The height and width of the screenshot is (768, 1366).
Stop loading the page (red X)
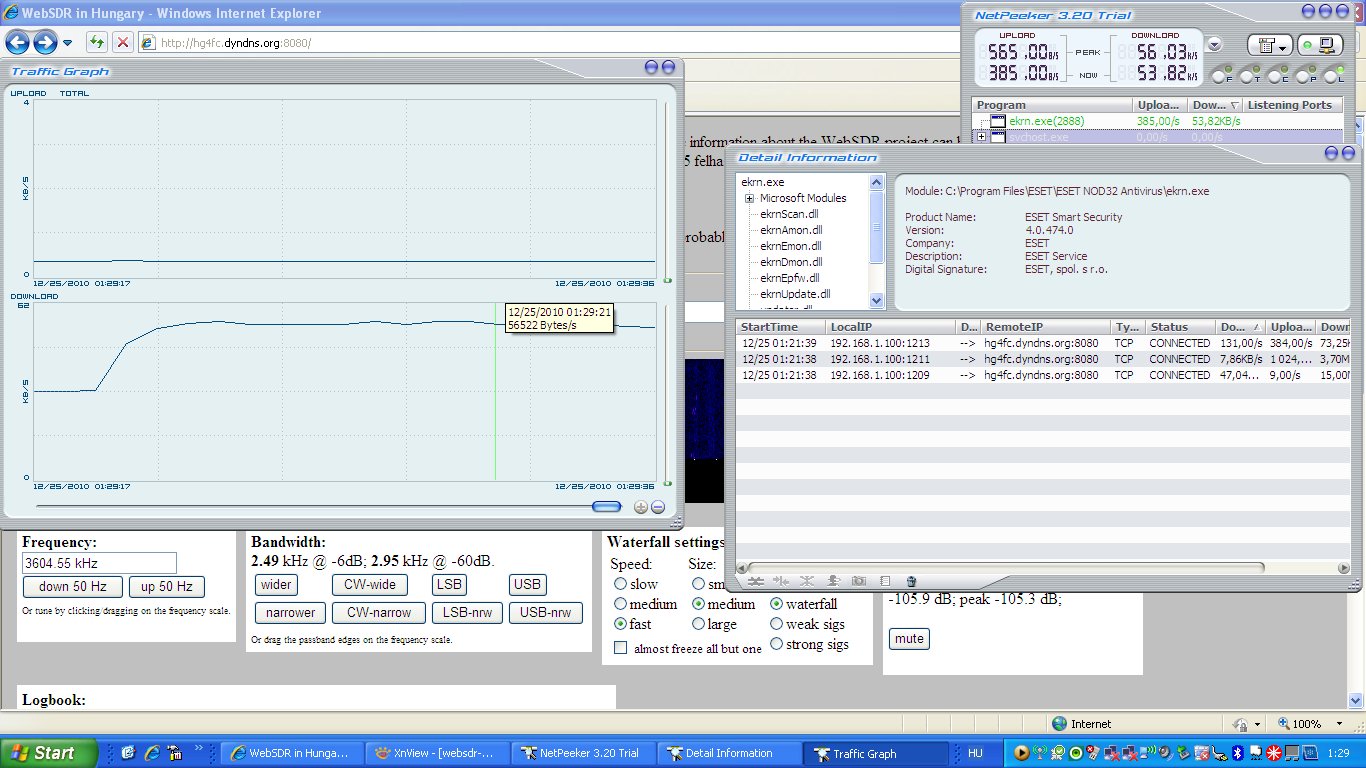pyautogui.click(x=122, y=42)
